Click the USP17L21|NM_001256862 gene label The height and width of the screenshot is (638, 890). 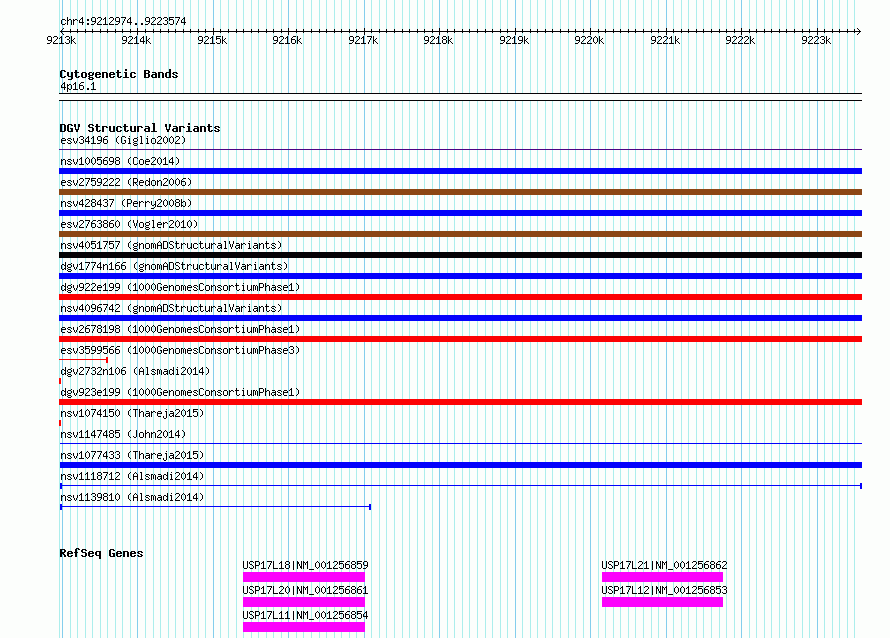[x=664, y=565]
